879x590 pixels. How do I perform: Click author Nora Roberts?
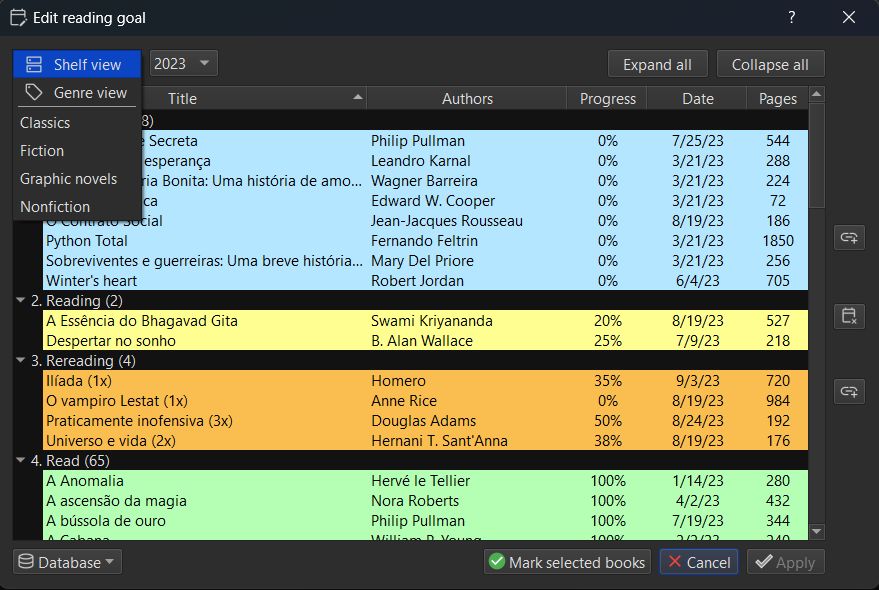415,501
